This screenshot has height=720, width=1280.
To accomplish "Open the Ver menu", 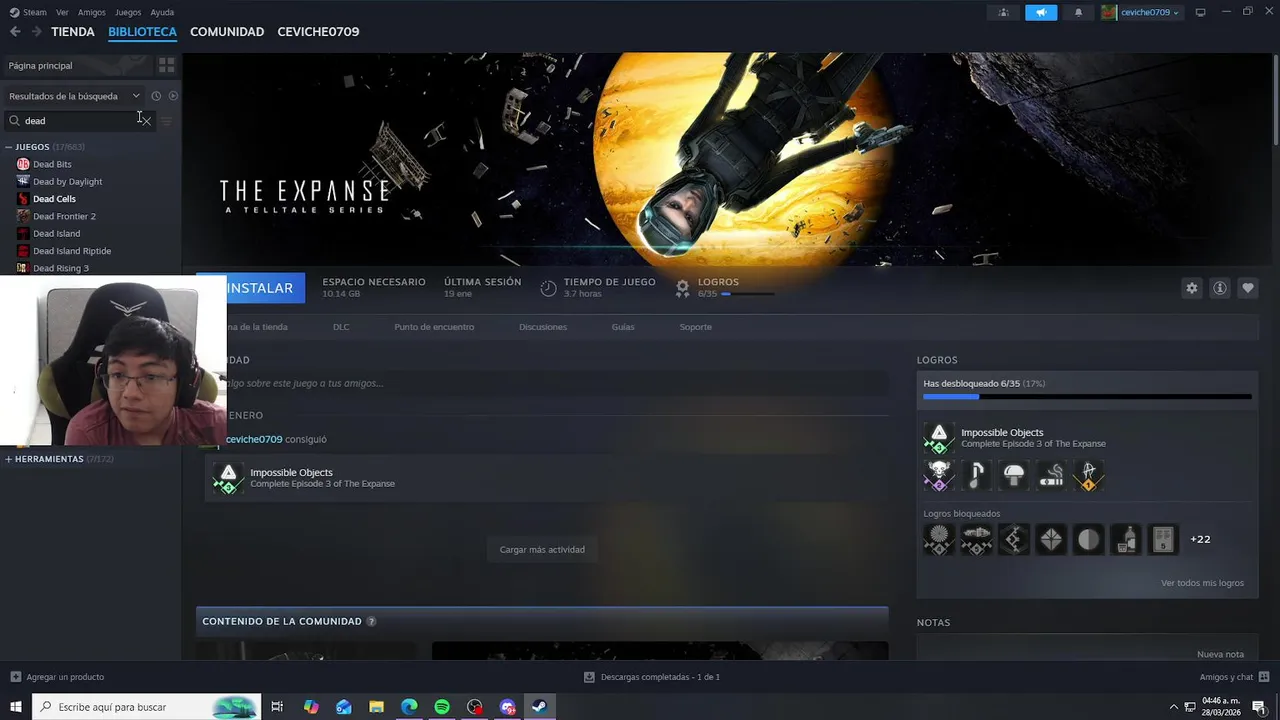I will (x=62, y=12).
